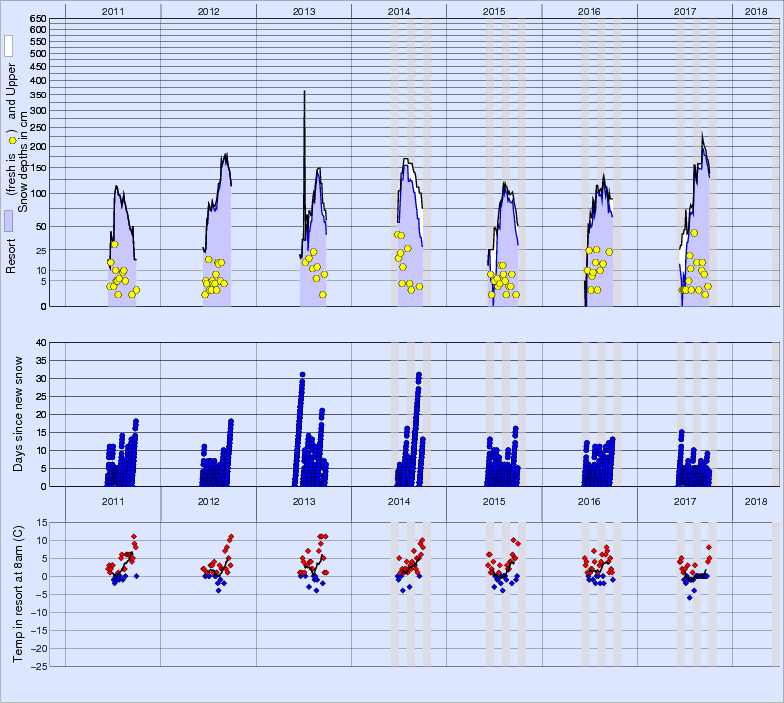Click the 2013 snow depth spike peak

[304, 91]
